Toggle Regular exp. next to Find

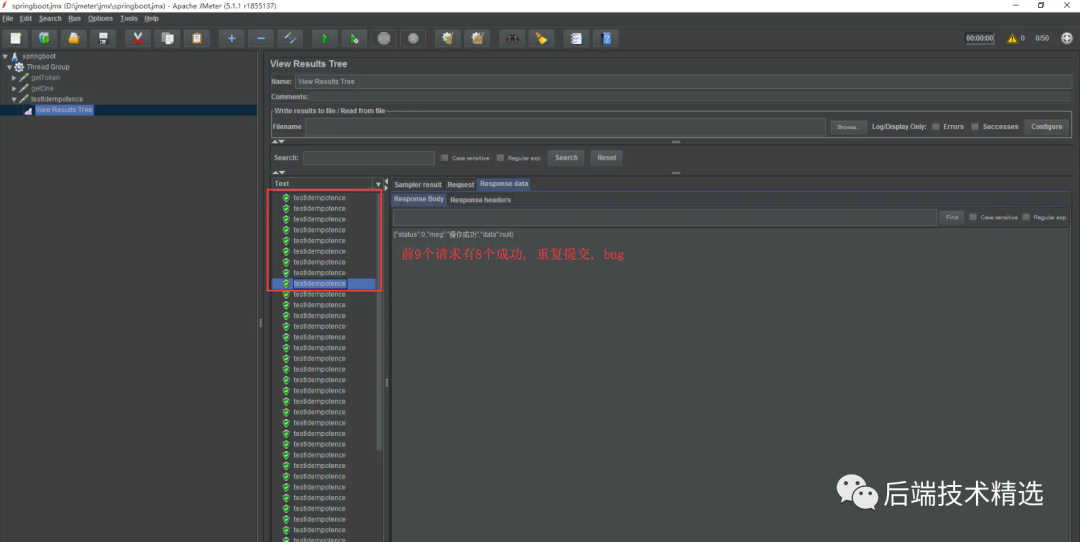1026,217
